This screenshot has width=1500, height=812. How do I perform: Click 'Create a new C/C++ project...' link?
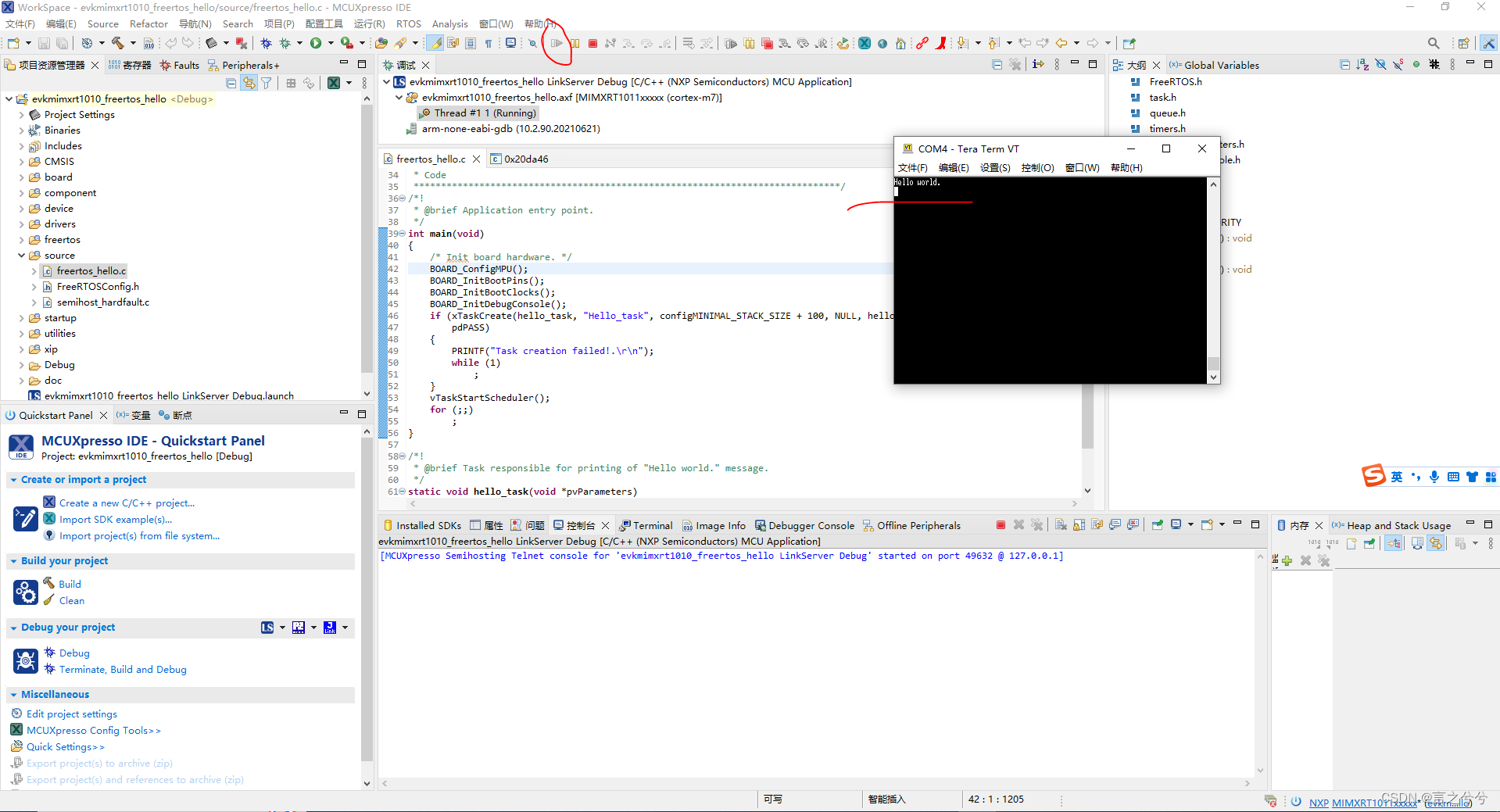[x=127, y=503]
